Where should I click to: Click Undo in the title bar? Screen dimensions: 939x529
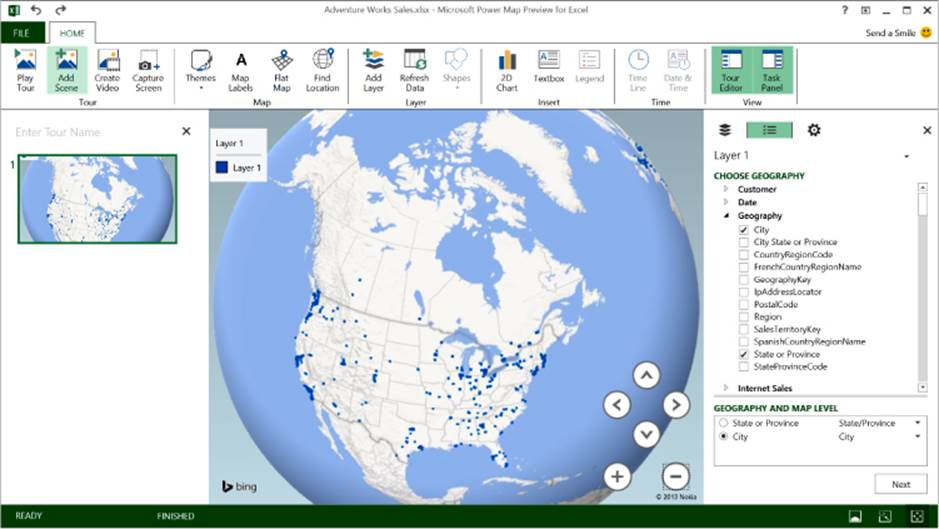coord(37,10)
